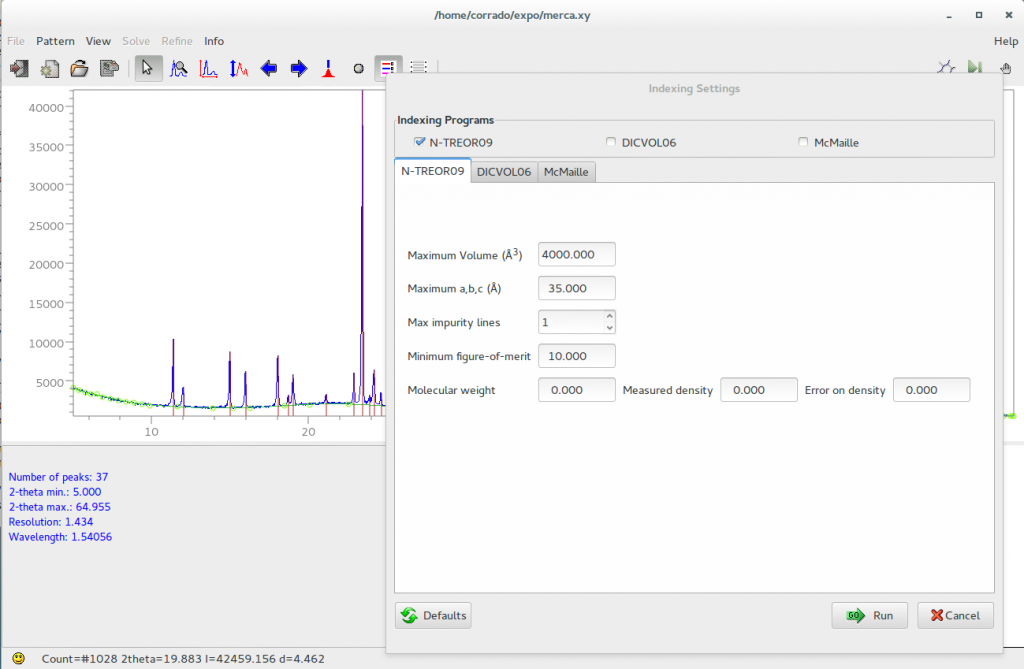Click the '2-theta min.: 5.000' text
Screen dimensions: 1024x669
55,492
